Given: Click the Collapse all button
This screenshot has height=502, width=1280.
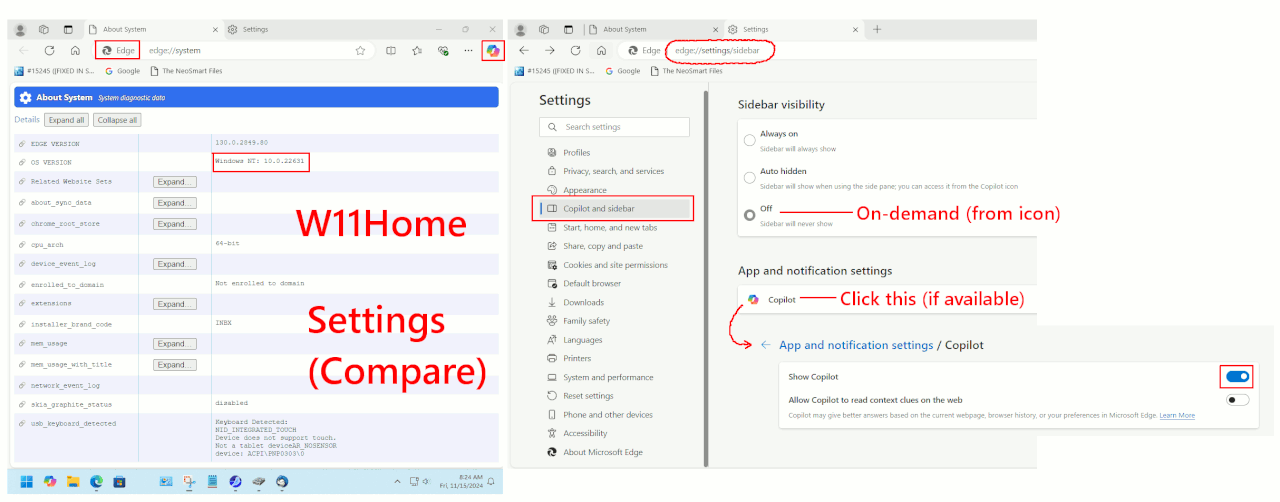Looking at the screenshot, I should click(118, 120).
